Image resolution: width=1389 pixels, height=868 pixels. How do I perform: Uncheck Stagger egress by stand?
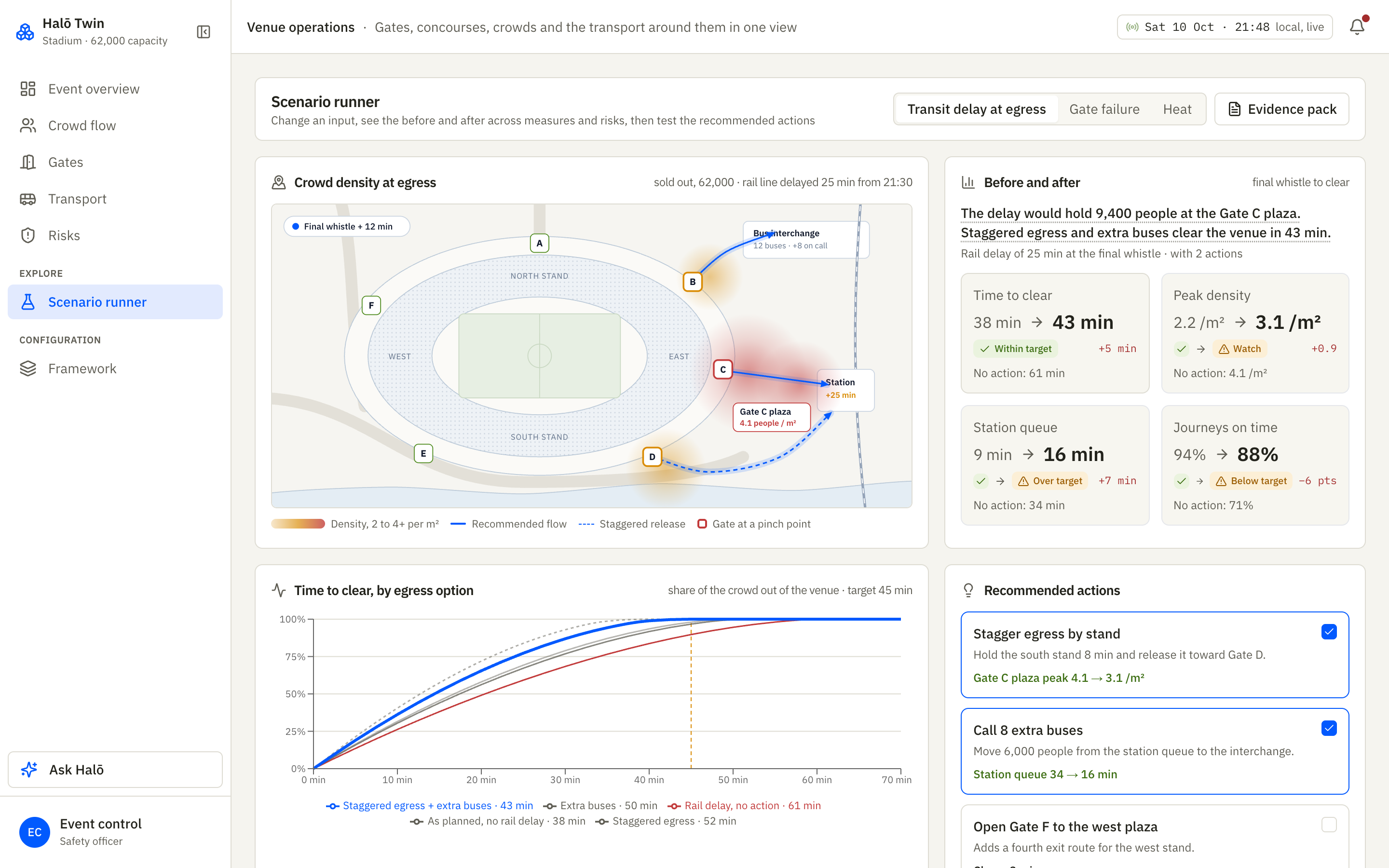click(1329, 632)
